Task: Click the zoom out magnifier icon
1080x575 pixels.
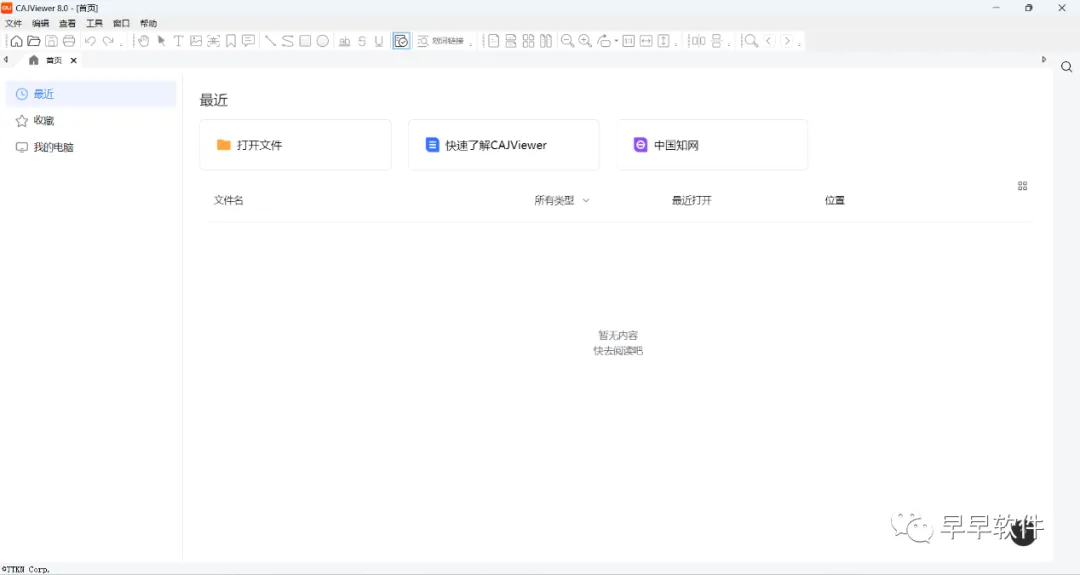Action: (567, 41)
